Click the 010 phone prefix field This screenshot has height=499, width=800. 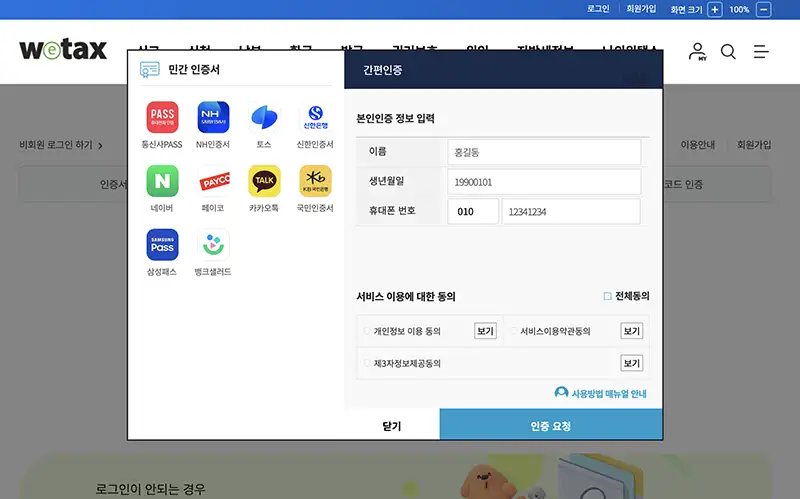point(473,211)
